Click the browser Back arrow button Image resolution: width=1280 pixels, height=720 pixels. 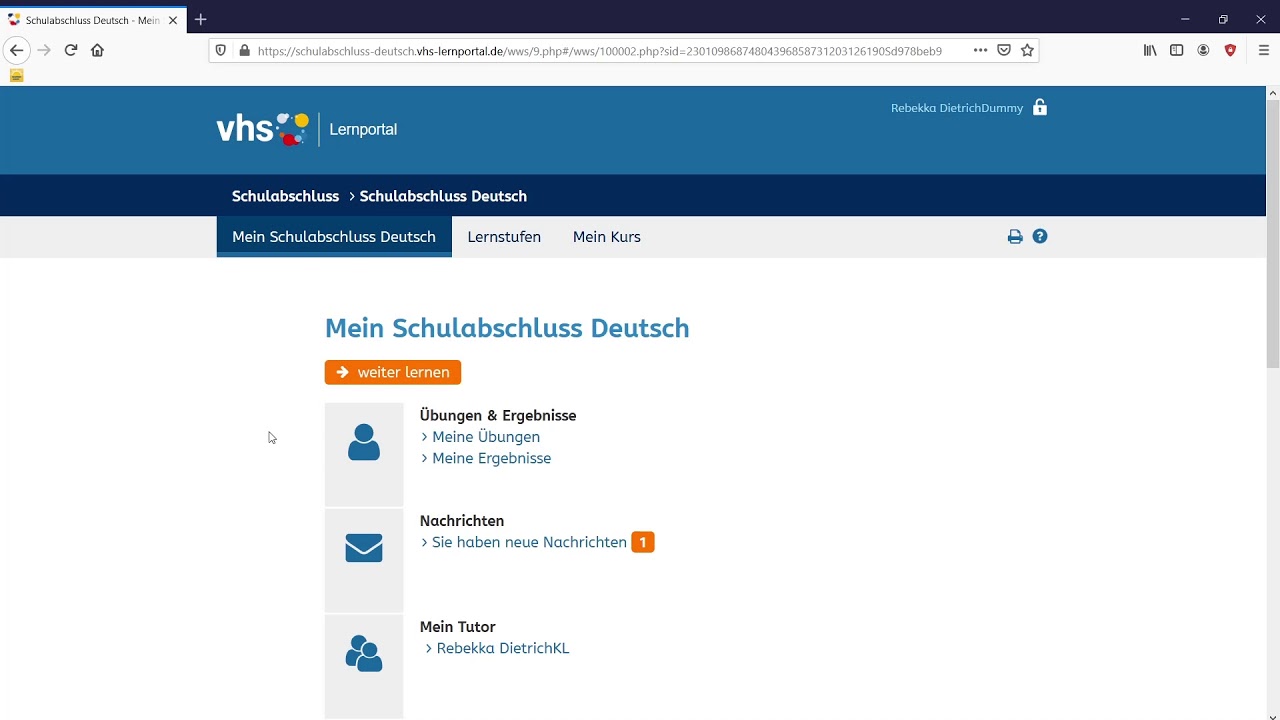(x=16, y=50)
